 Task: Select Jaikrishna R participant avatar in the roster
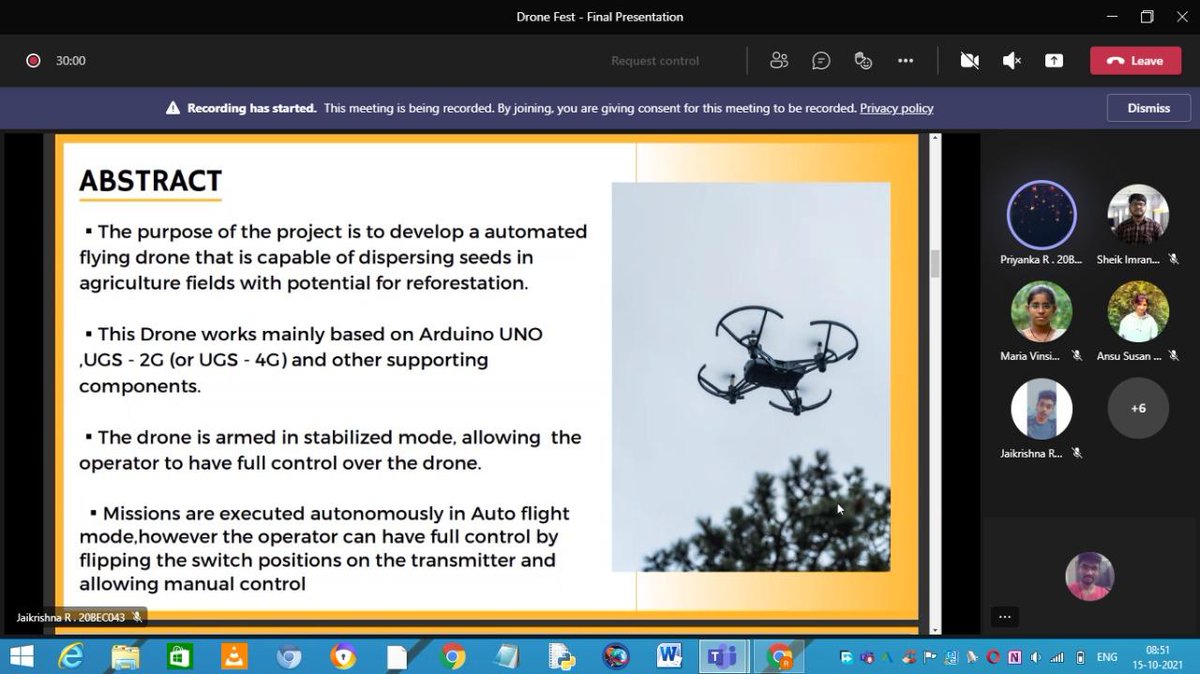click(x=1041, y=408)
